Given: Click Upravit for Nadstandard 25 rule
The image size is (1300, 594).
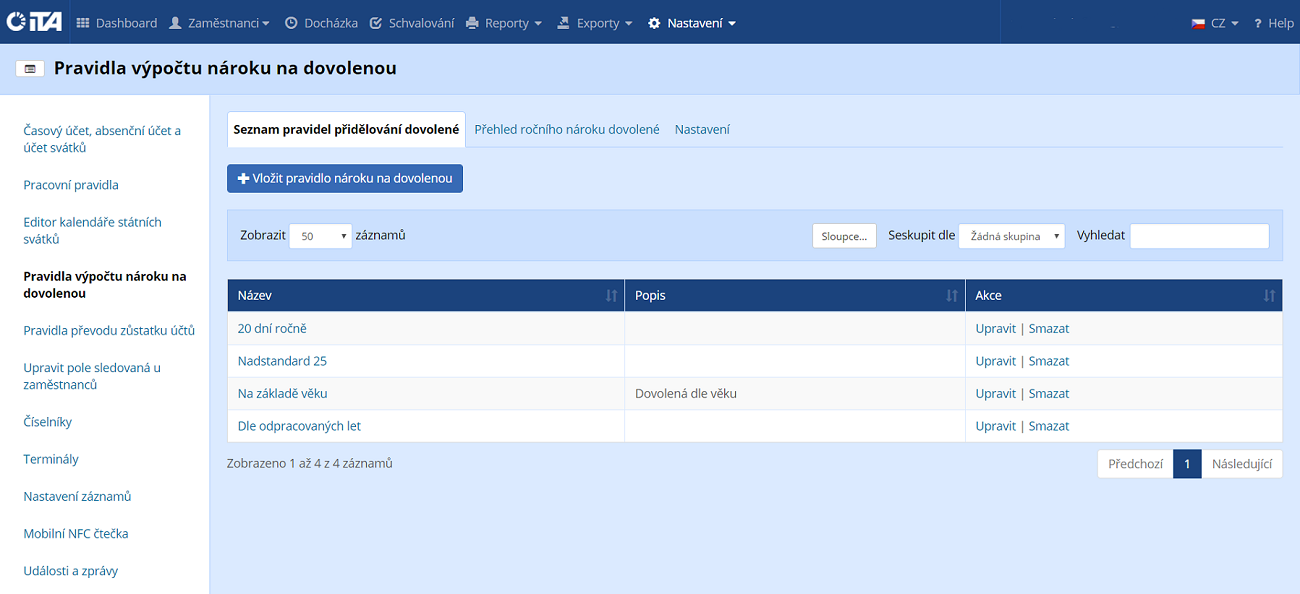Looking at the screenshot, I should click(x=995, y=361).
